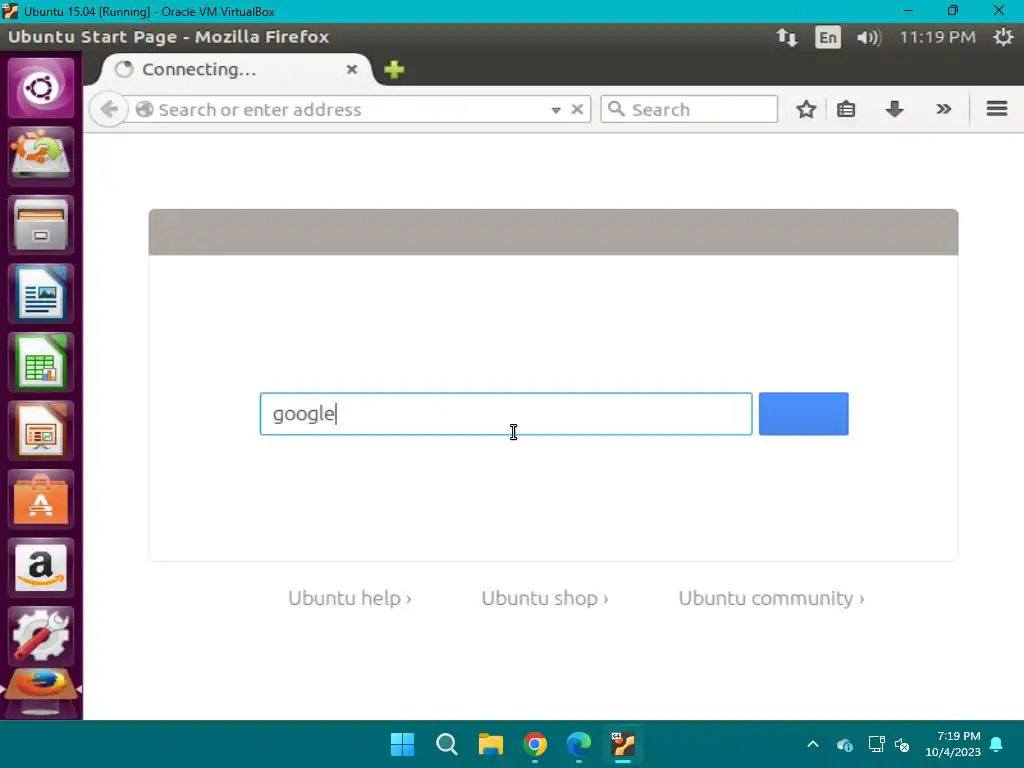Open Google Chrome from the taskbar
The width and height of the screenshot is (1024, 768).
point(535,744)
